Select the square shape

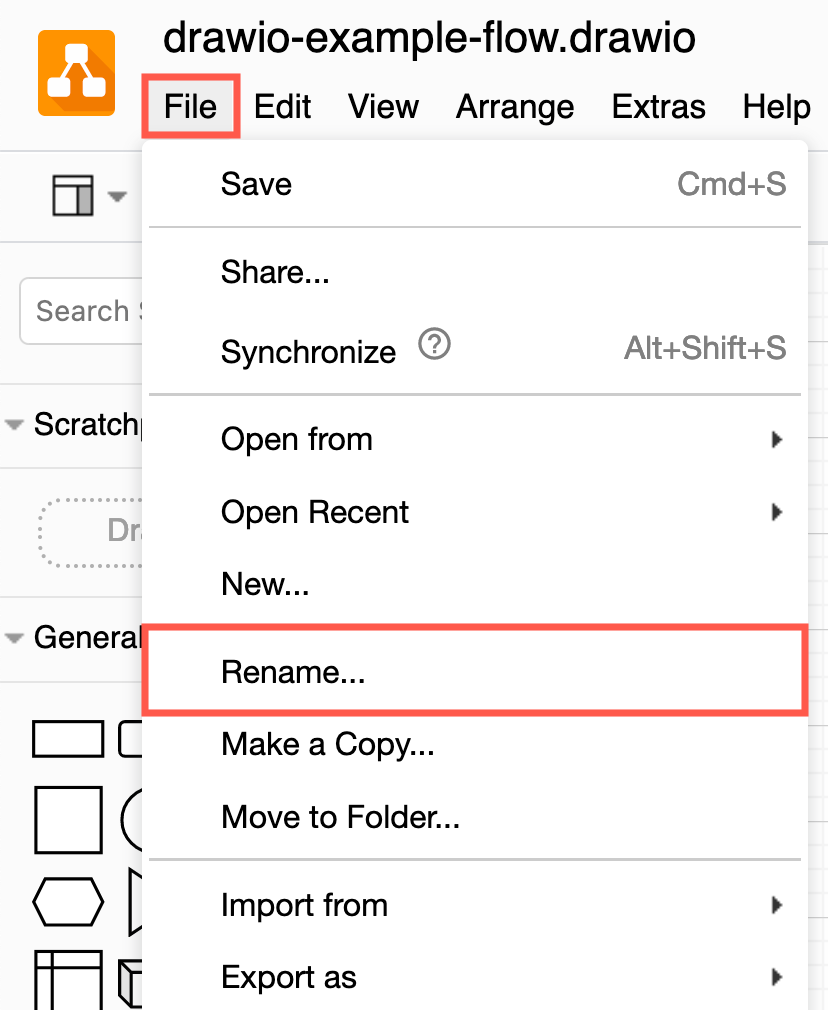68,819
